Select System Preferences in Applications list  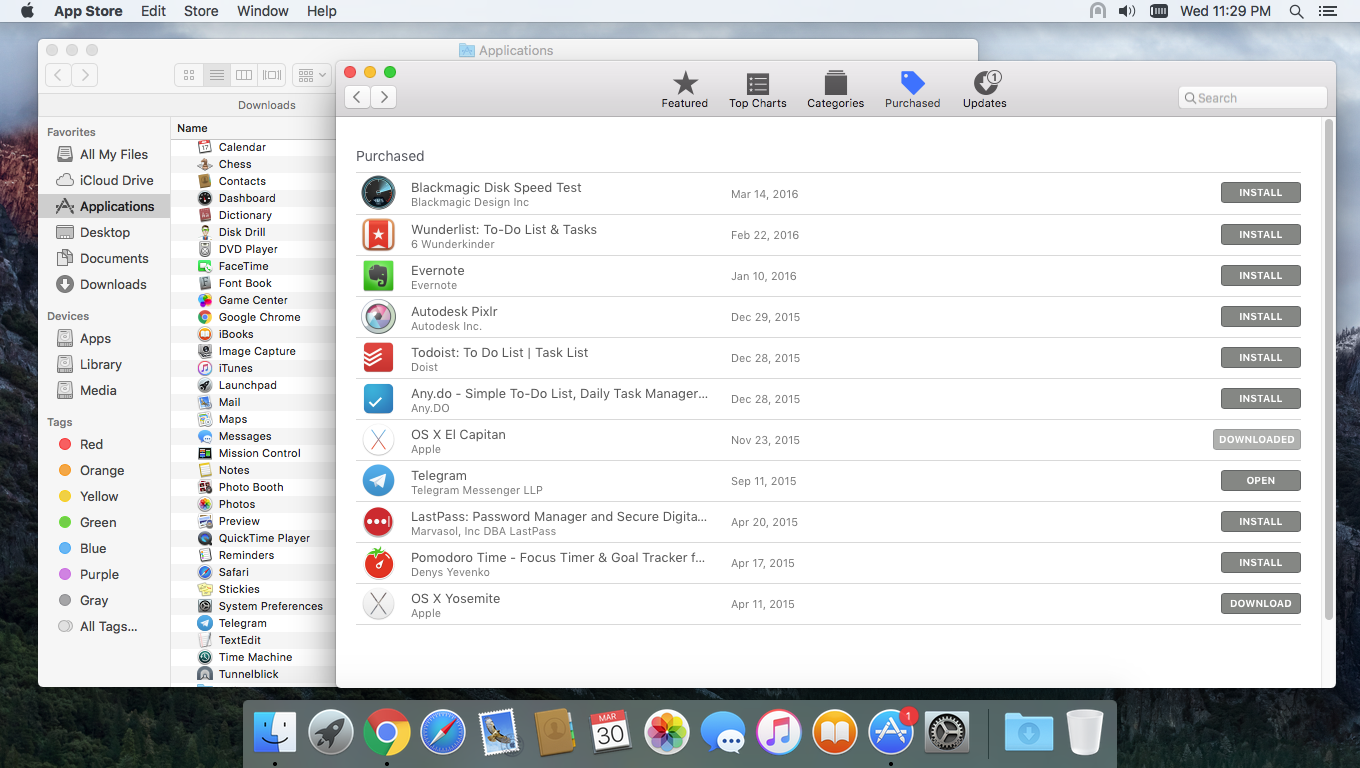tap(254, 606)
